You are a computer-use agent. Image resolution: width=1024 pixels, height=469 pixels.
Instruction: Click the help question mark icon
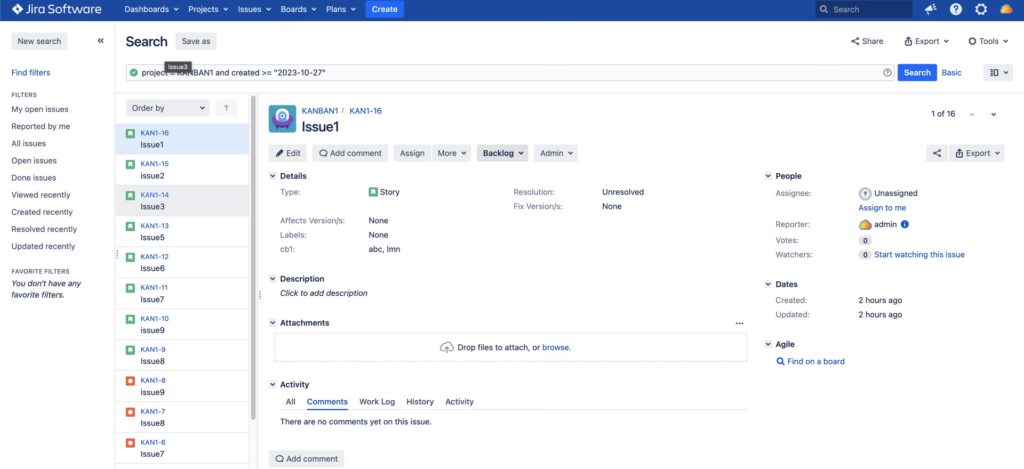[955, 9]
